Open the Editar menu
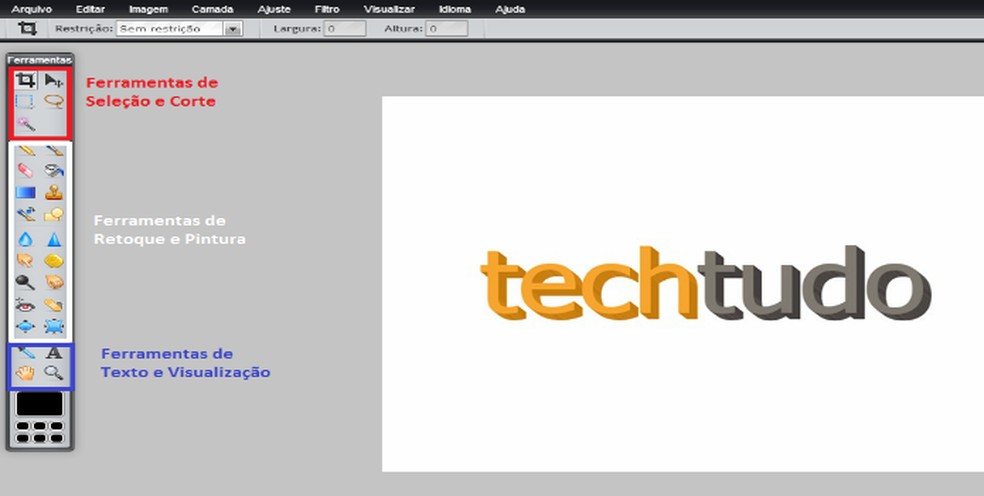 pyautogui.click(x=90, y=9)
